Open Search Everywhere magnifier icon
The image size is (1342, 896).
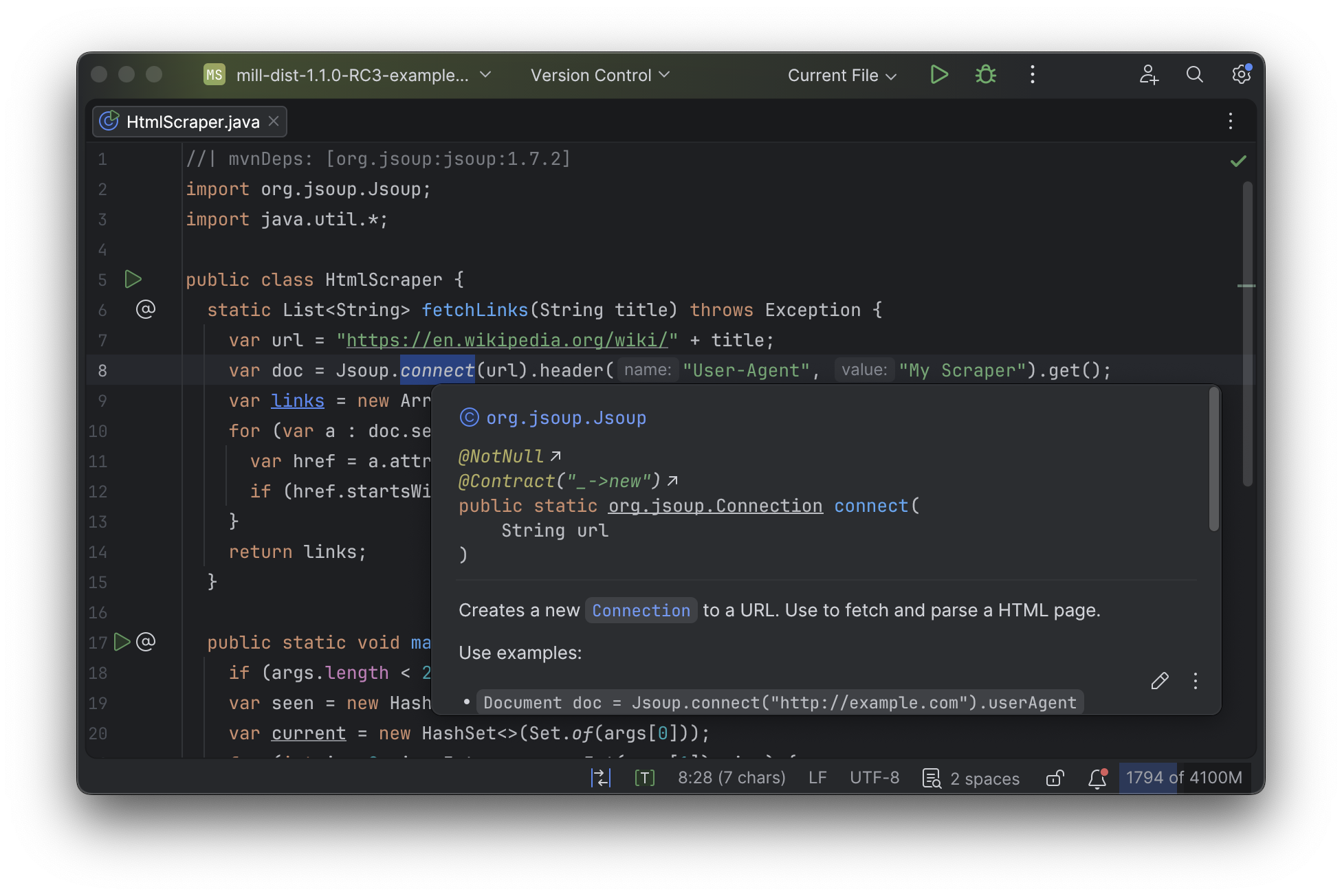click(1194, 74)
